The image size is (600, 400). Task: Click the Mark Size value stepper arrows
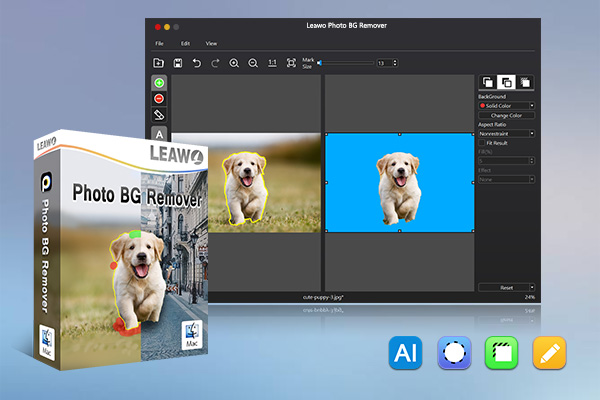[x=395, y=63]
